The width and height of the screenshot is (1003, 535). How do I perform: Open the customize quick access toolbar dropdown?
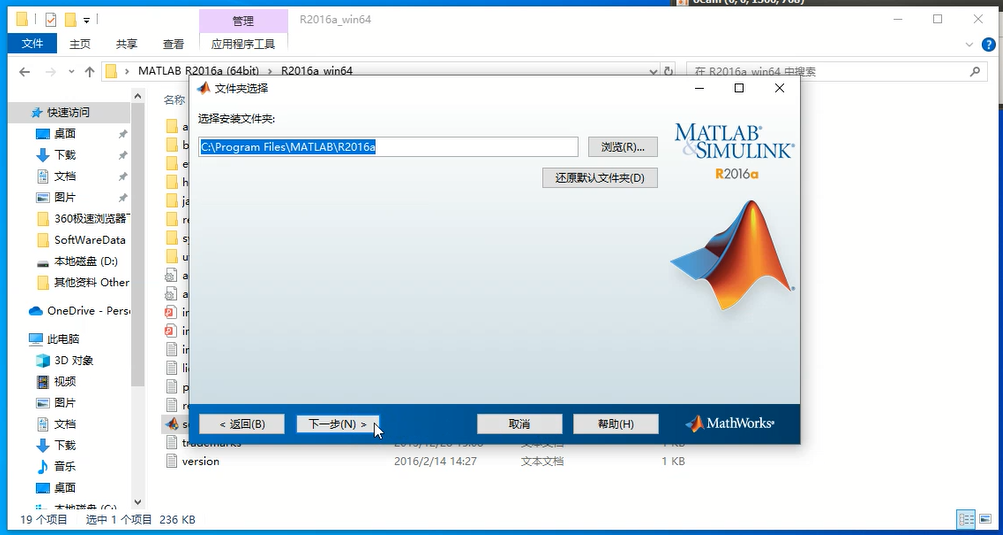86,20
